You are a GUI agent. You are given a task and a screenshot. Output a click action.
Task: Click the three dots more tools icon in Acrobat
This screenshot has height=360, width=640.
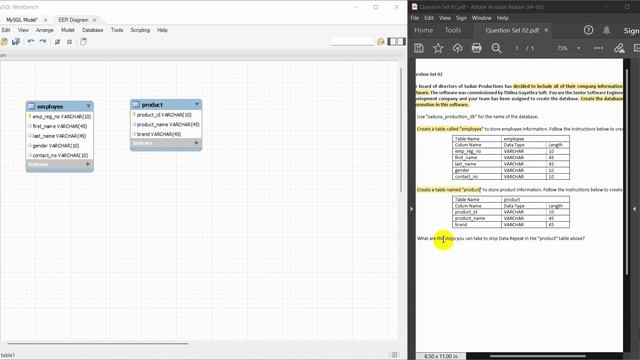tap(598, 48)
